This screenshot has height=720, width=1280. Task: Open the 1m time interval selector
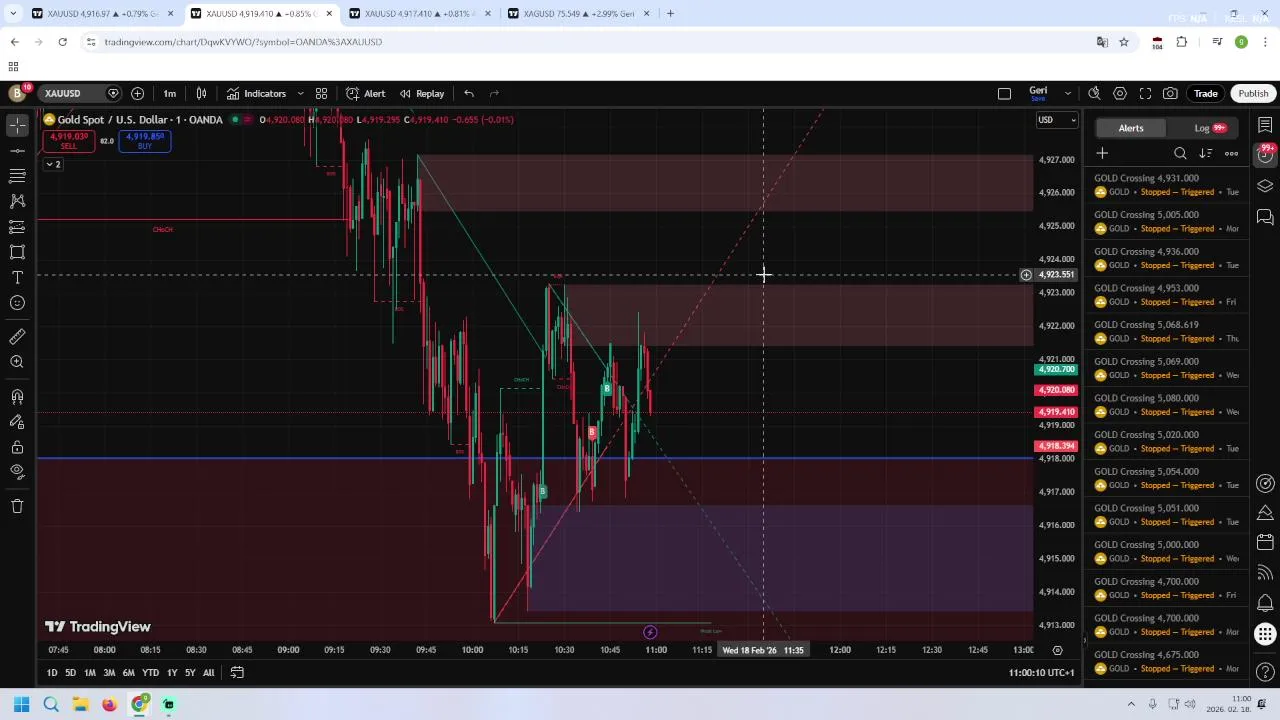coord(170,93)
